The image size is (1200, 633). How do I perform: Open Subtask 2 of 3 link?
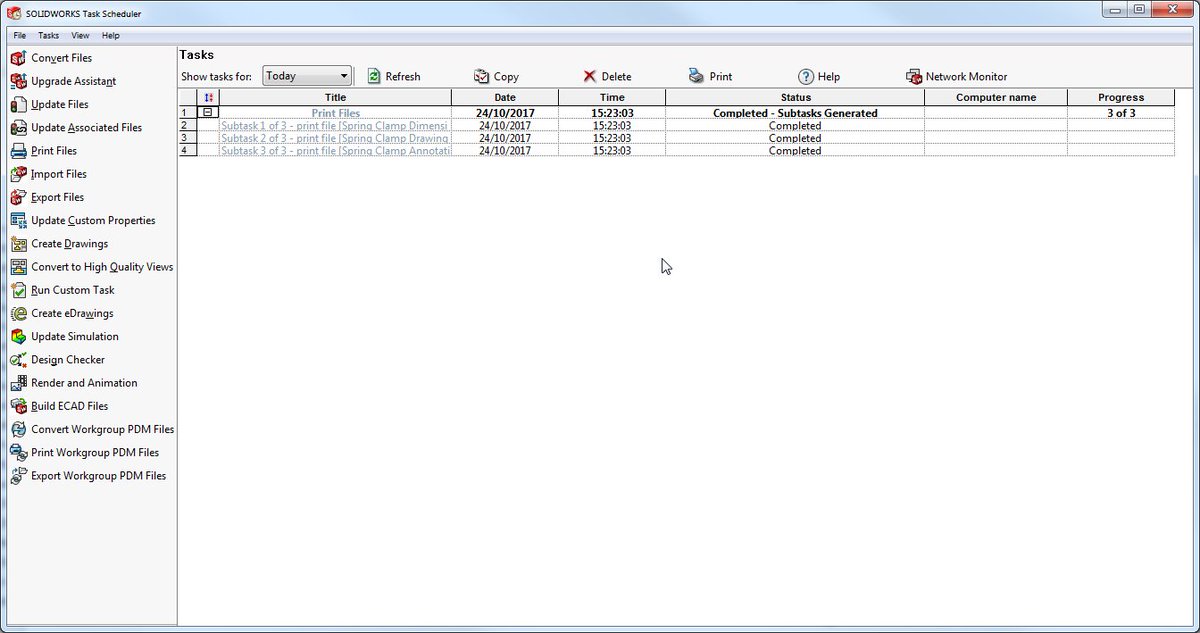point(336,138)
